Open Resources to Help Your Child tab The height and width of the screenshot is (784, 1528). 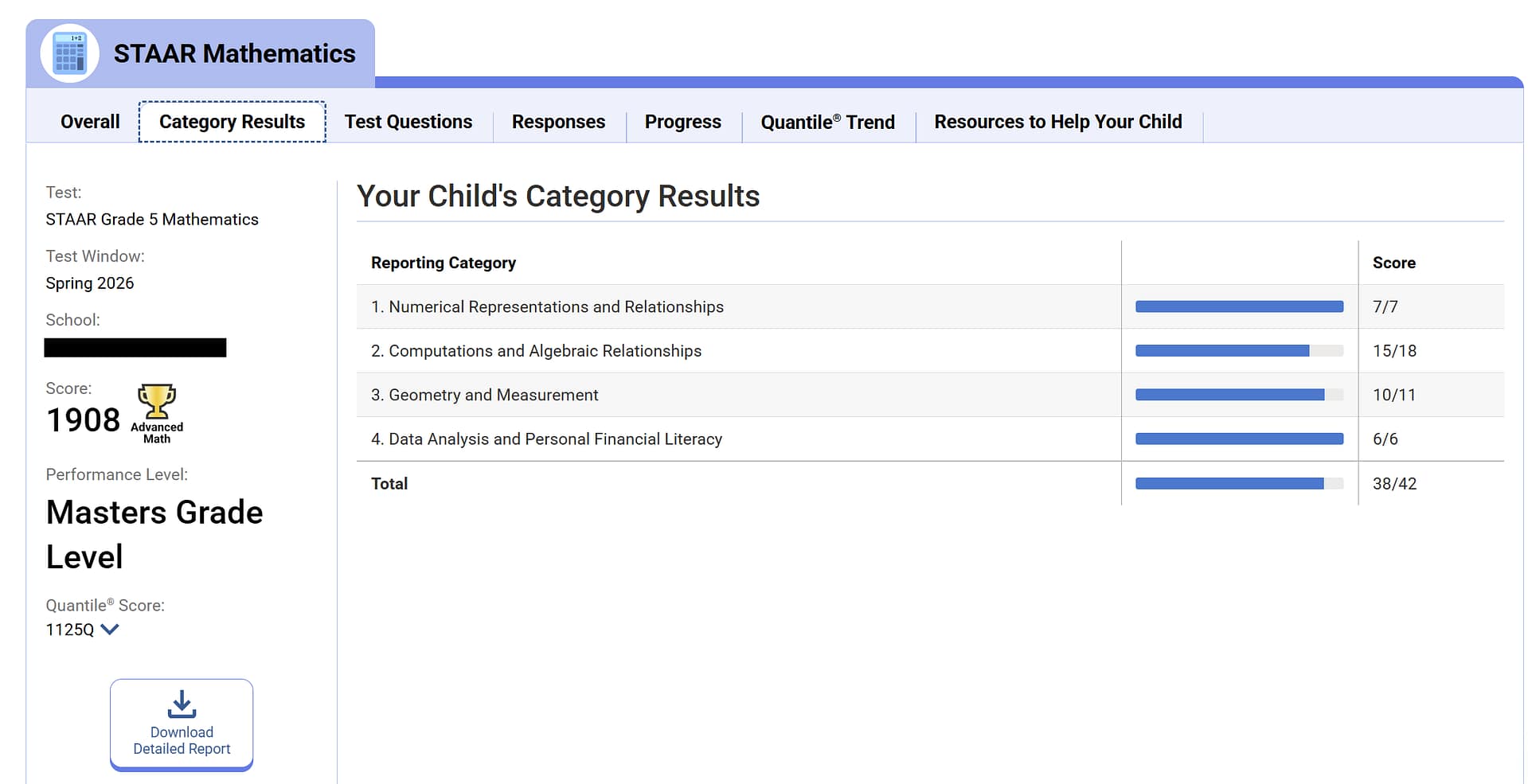pyautogui.click(x=1057, y=122)
